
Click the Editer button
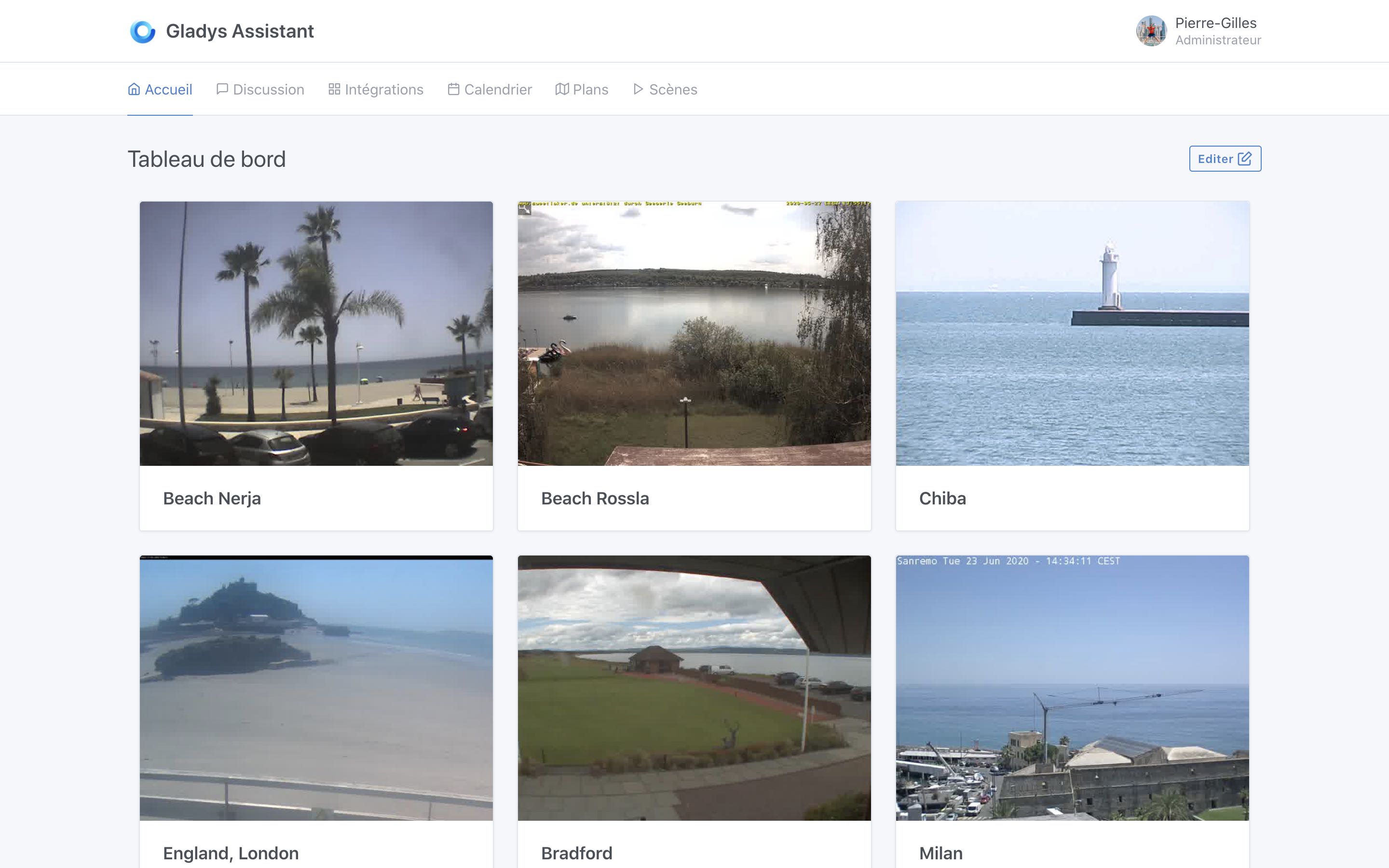pos(1225,159)
